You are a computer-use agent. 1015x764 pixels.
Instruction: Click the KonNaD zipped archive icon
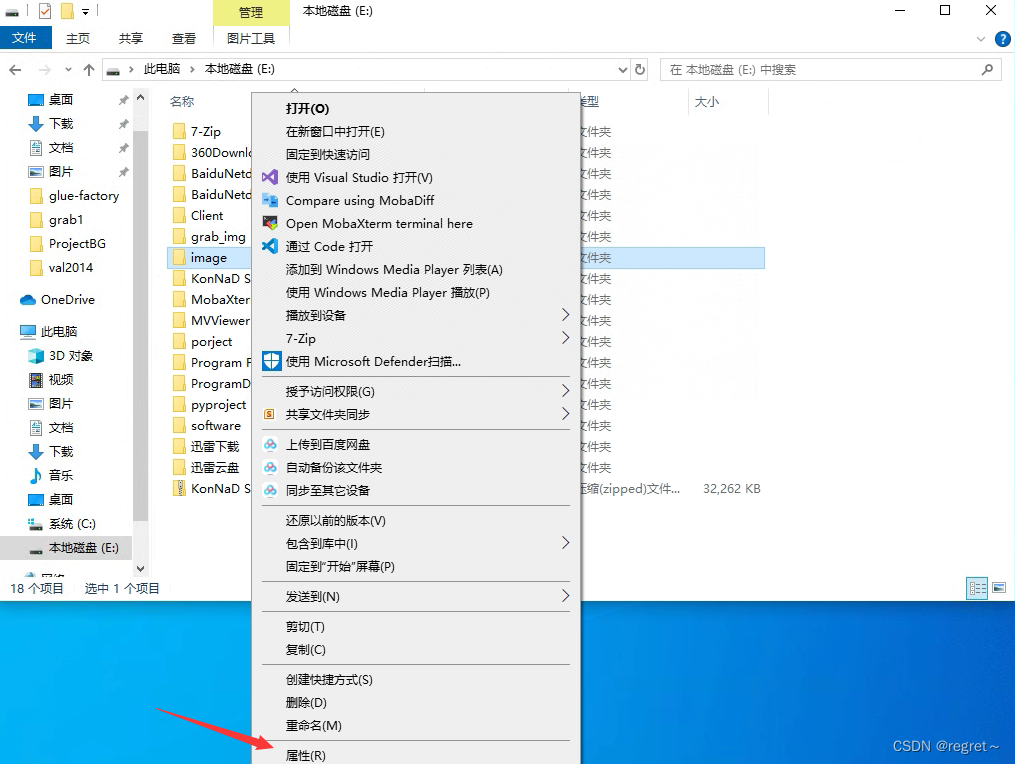pyautogui.click(x=179, y=488)
